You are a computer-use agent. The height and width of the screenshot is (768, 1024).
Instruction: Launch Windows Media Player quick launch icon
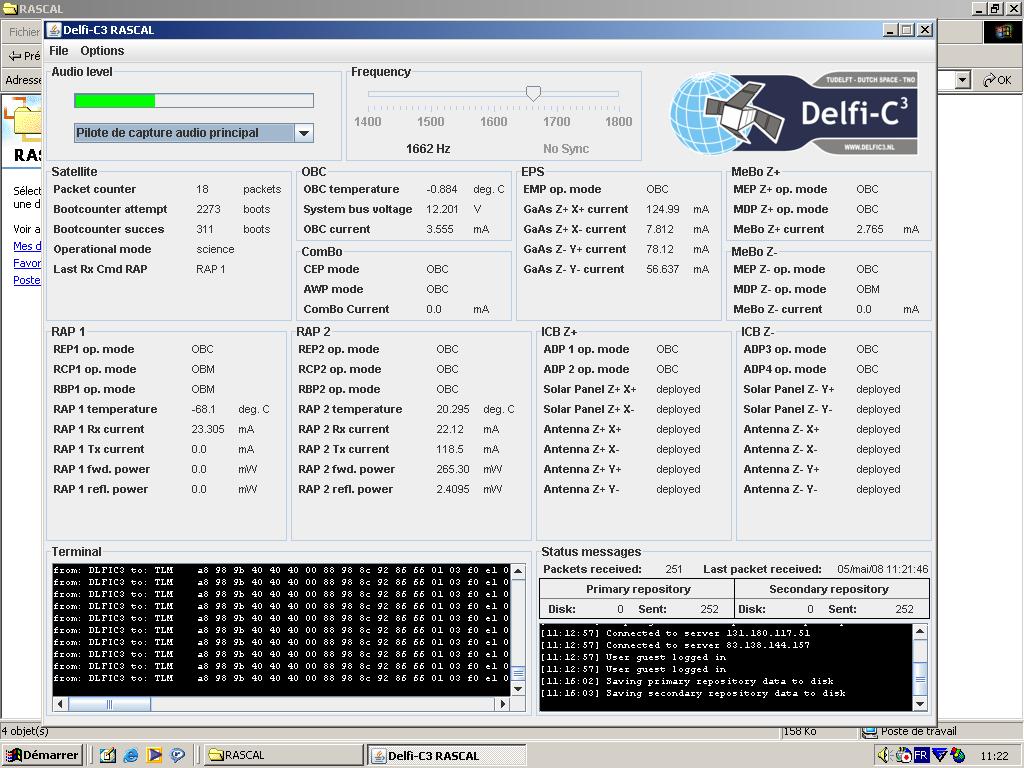point(154,755)
